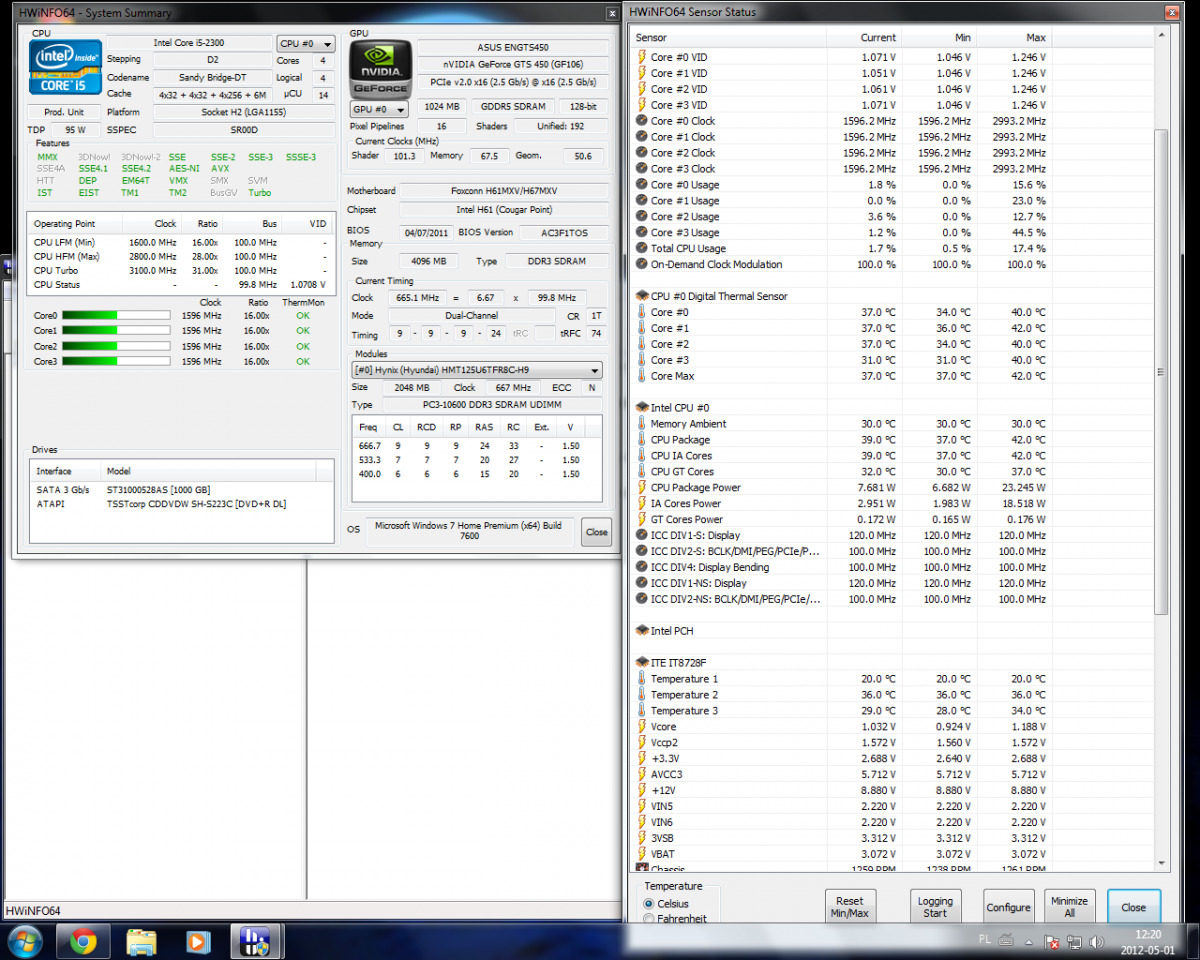Click the lightning icon beside Vcore
Image resolution: width=1200 pixels, height=960 pixels.
pos(642,727)
